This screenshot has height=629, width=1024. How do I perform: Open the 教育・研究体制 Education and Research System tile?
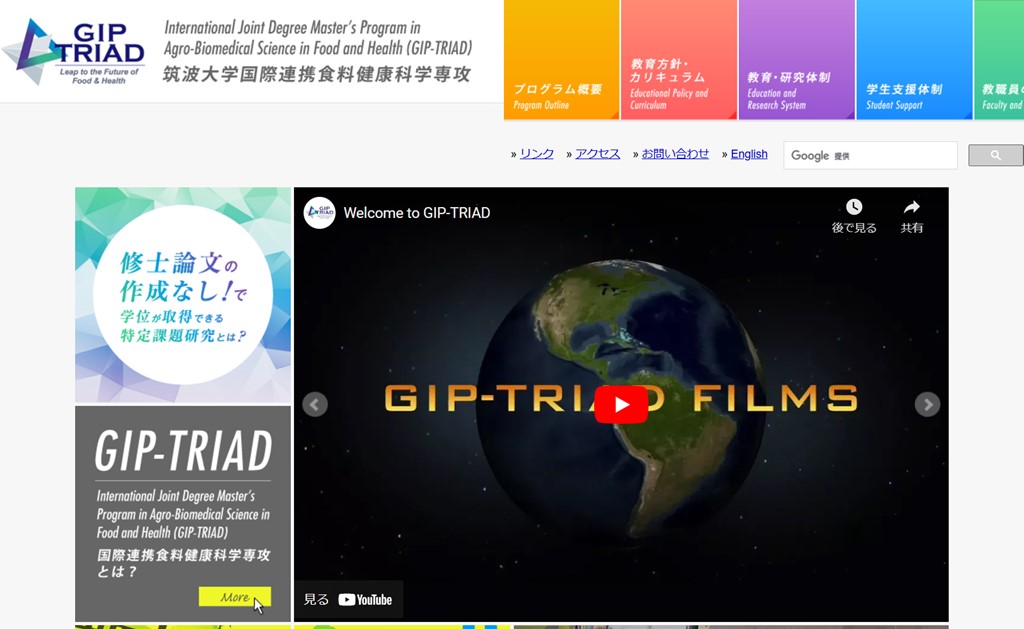click(x=796, y=59)
